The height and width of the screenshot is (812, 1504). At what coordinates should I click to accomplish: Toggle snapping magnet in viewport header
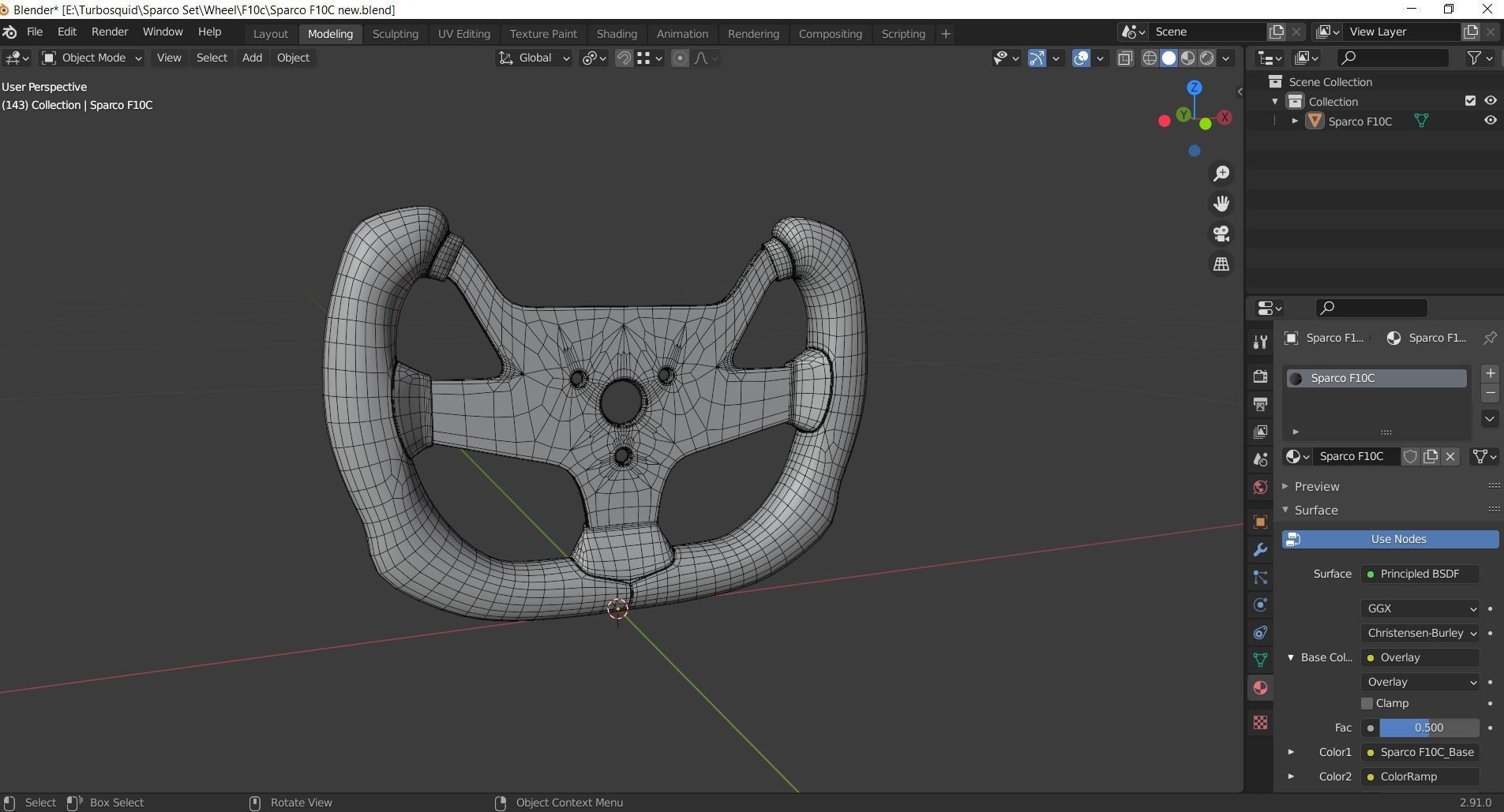624,58
